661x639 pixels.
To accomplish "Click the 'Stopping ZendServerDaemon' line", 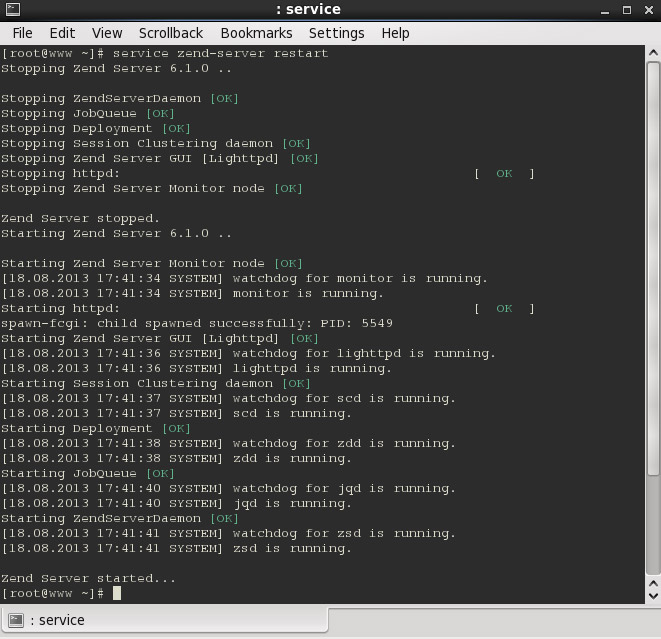I will [x=120, y=99].
